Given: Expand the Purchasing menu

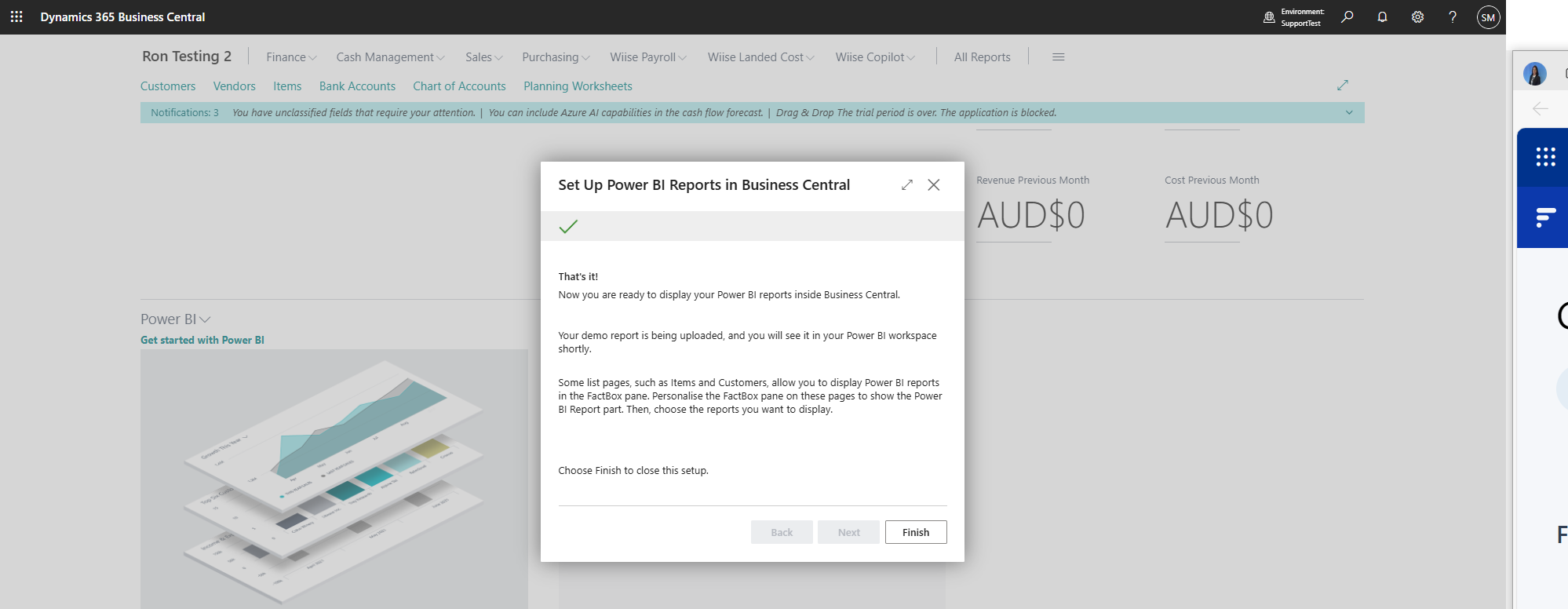Looking at the screenshot, I should tap(556, 57).
